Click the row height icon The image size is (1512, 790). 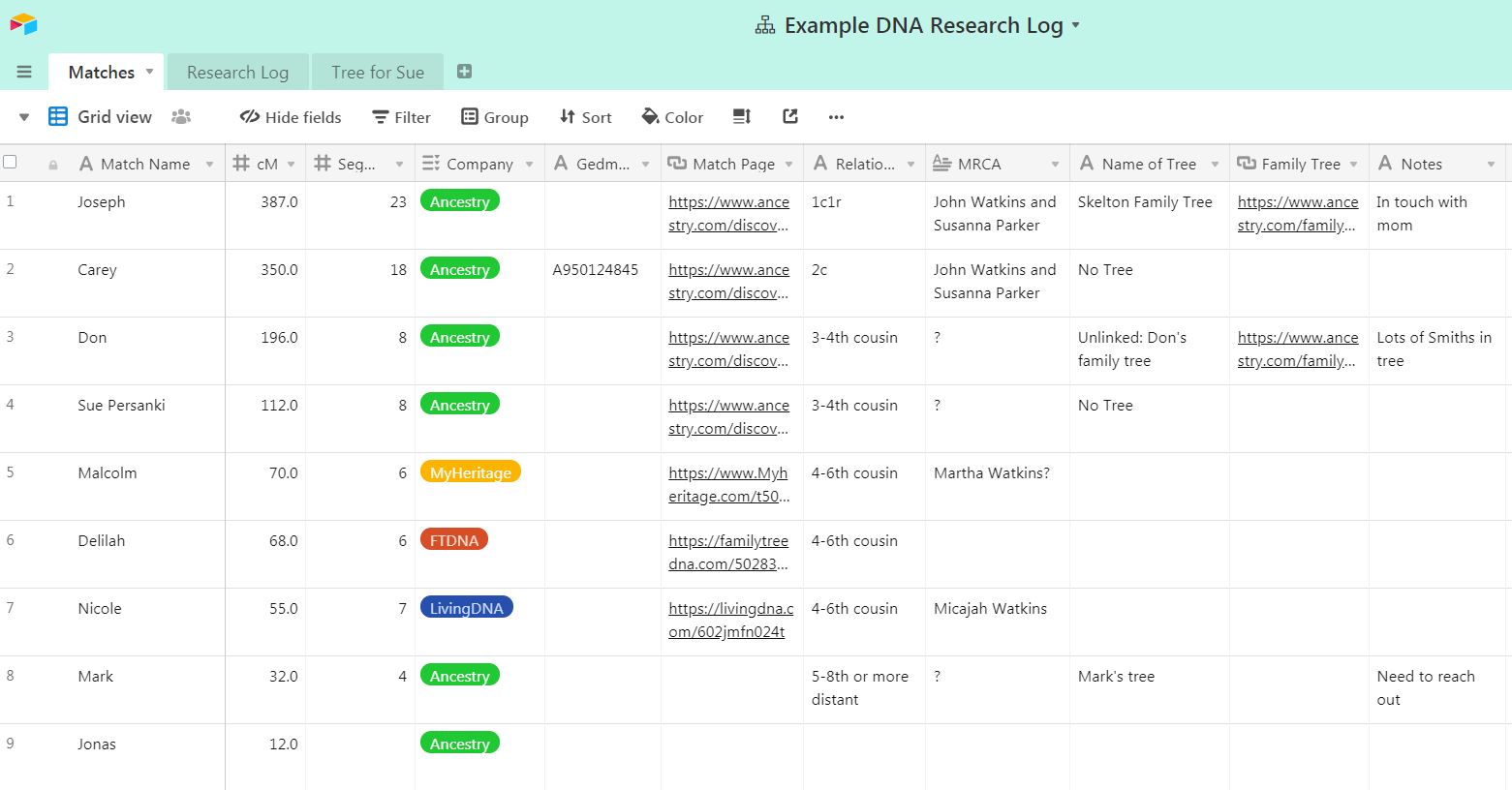[x=742, y=117]
